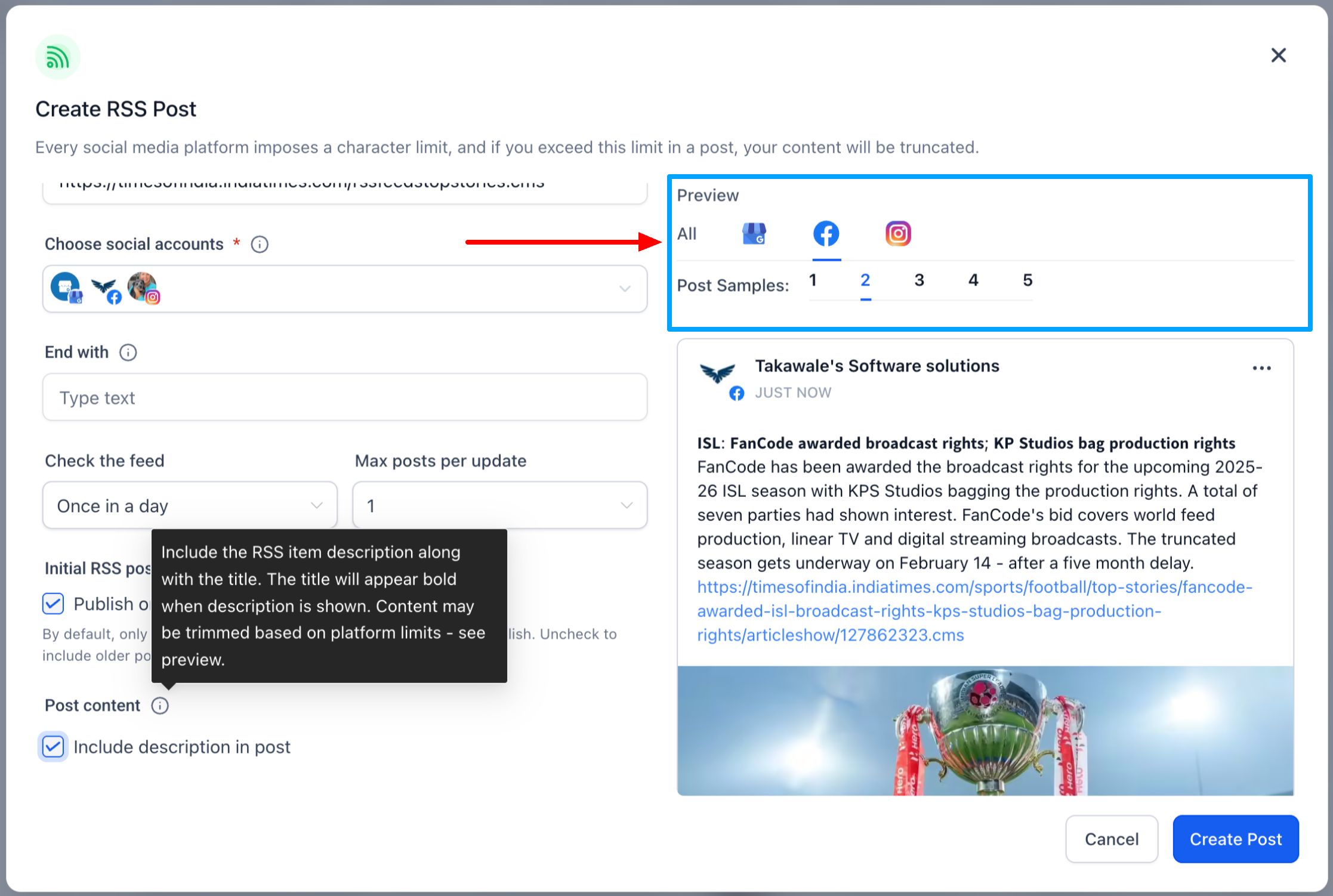Toggle the Publish checkbox under Initial RSS posts
The width and height of the screenshot is (1333, 896).
click(53, 604)
